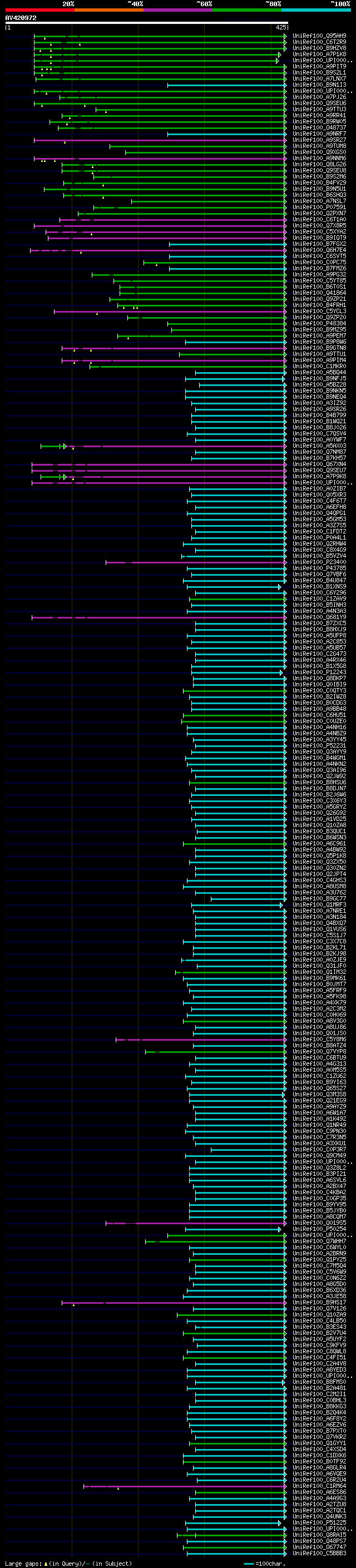Select the UniRef100_Q019S5 label
The width and height of the screenshot is (356, 1568).
319,1223
